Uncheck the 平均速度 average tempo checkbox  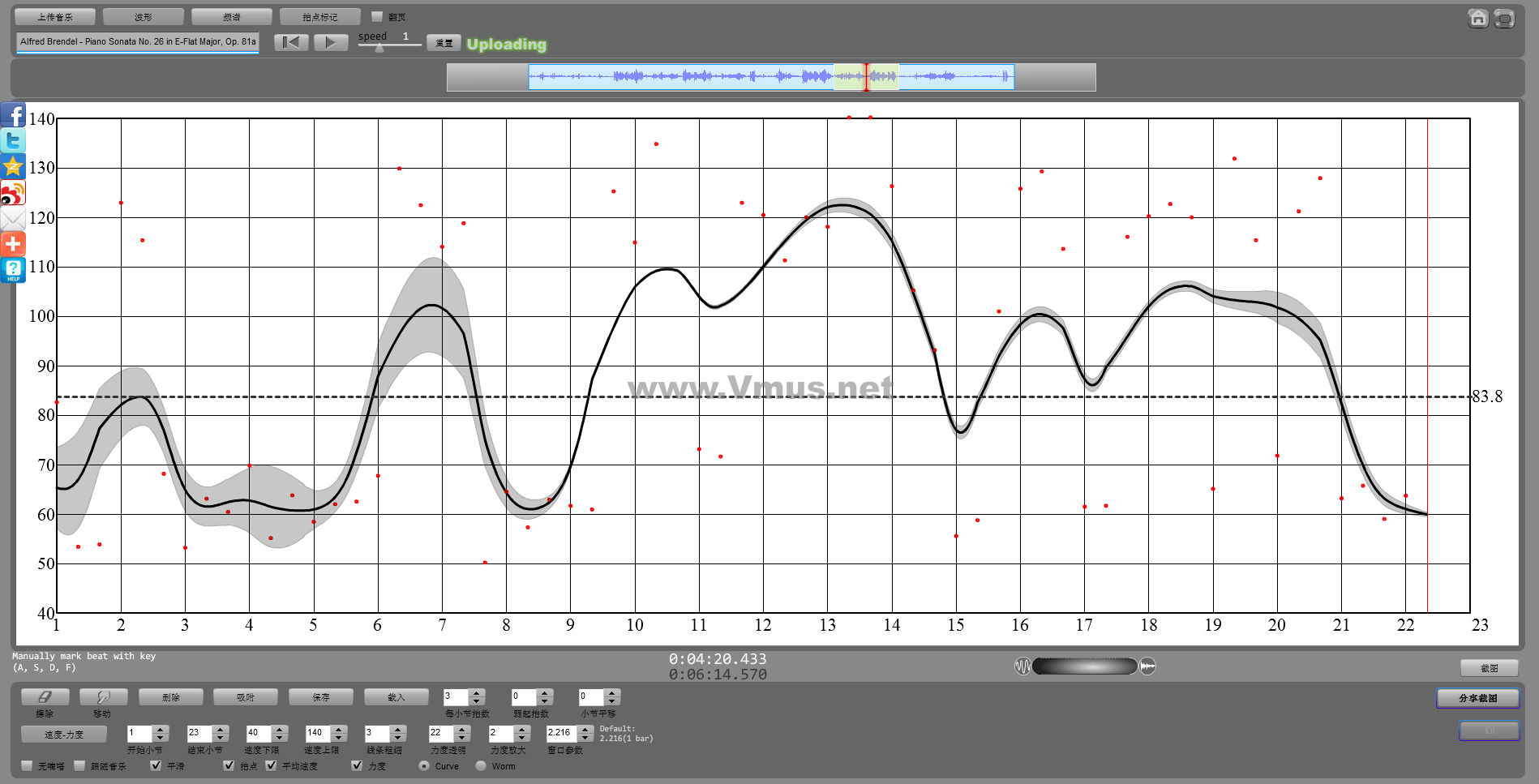[271, 765]
